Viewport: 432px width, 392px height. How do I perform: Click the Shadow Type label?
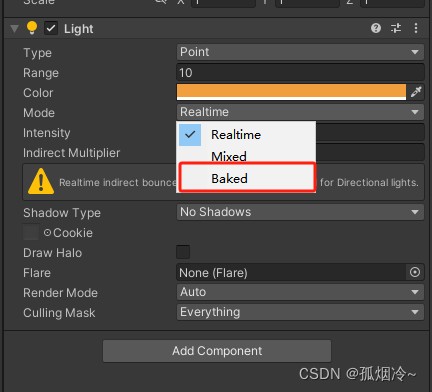coord(62,213)
